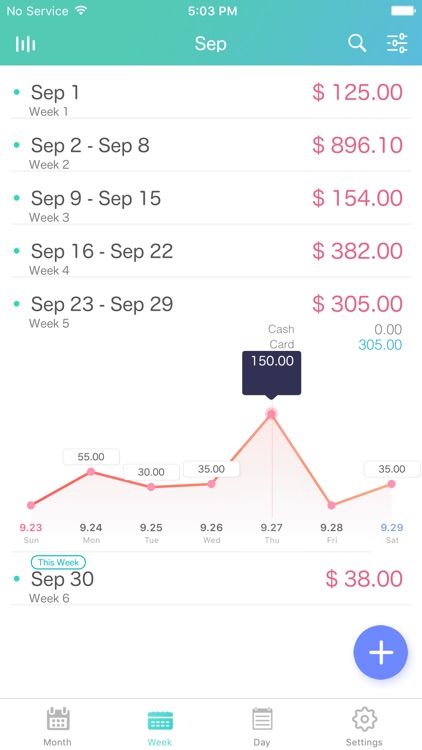Tap the Sep month title
The image size is (422, 750).
coord(211,44)
